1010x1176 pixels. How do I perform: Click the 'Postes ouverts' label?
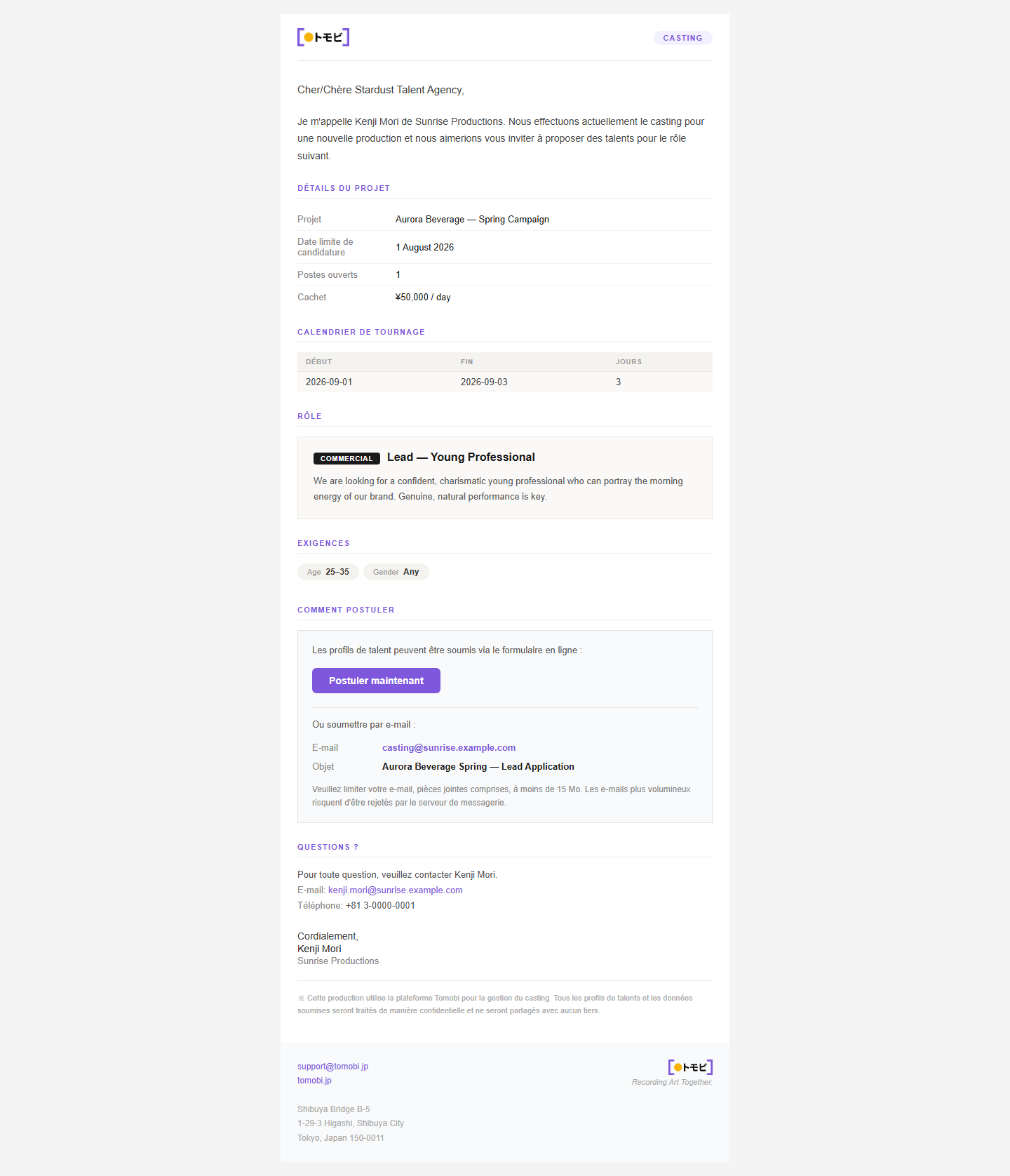coord(328,275)
